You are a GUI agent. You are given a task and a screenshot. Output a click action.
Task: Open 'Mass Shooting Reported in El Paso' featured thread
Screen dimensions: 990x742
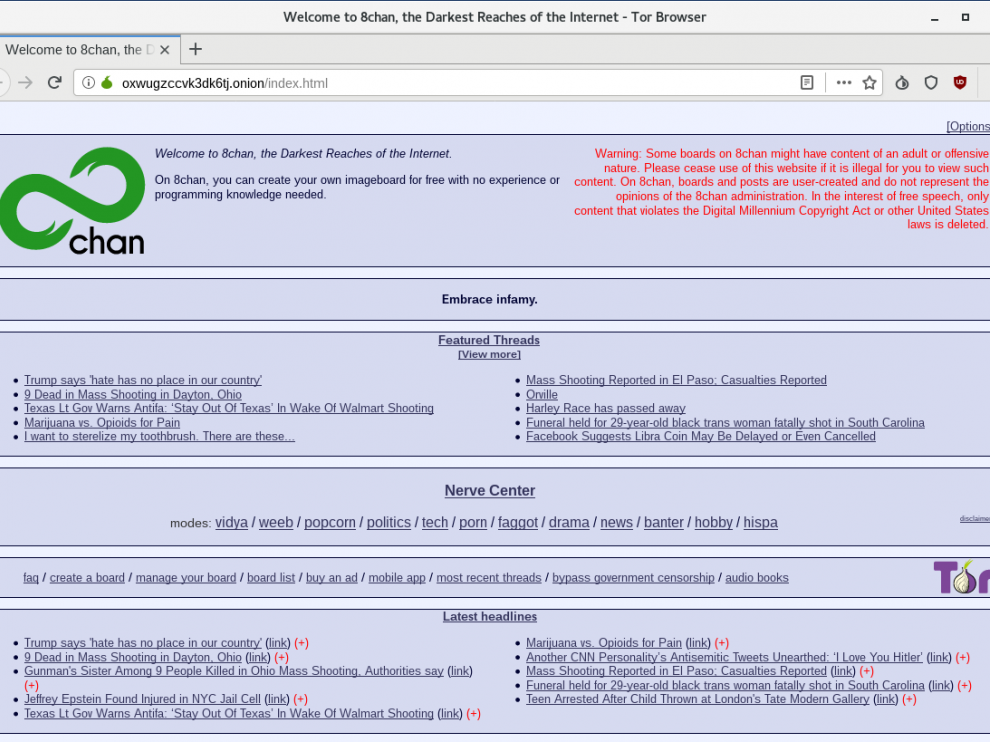click(x=676, y=380)
